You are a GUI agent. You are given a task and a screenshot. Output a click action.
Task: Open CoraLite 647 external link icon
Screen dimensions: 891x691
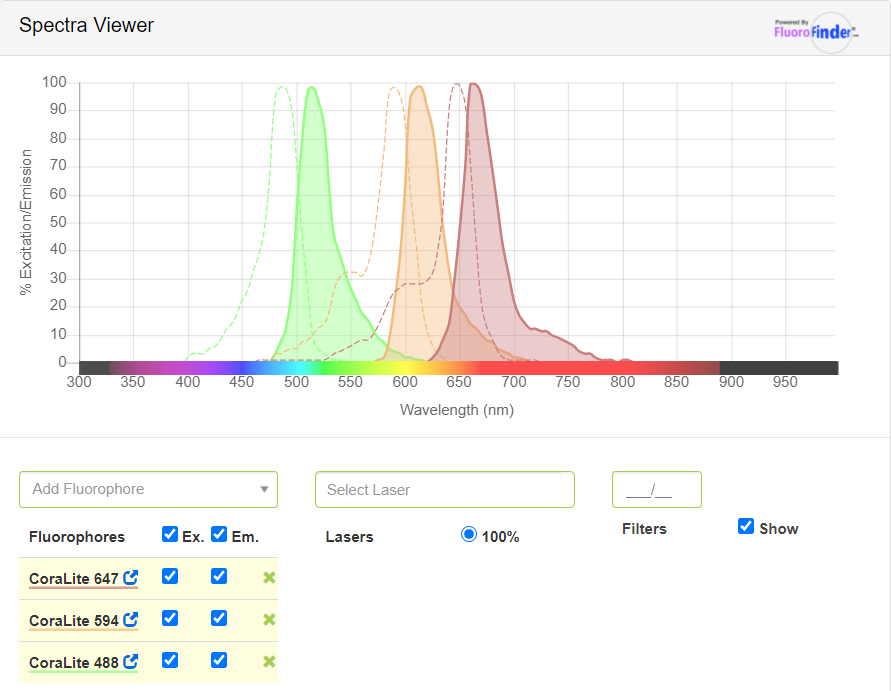click(x=130, y=578)
